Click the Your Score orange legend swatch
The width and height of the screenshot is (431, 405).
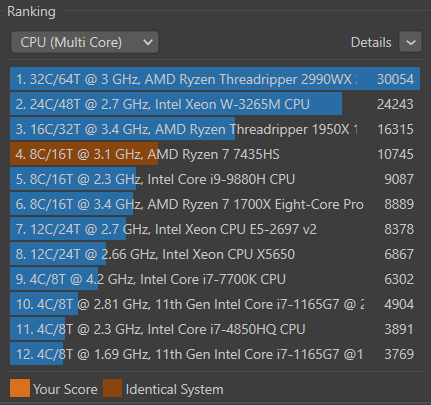tap(20, 388)
